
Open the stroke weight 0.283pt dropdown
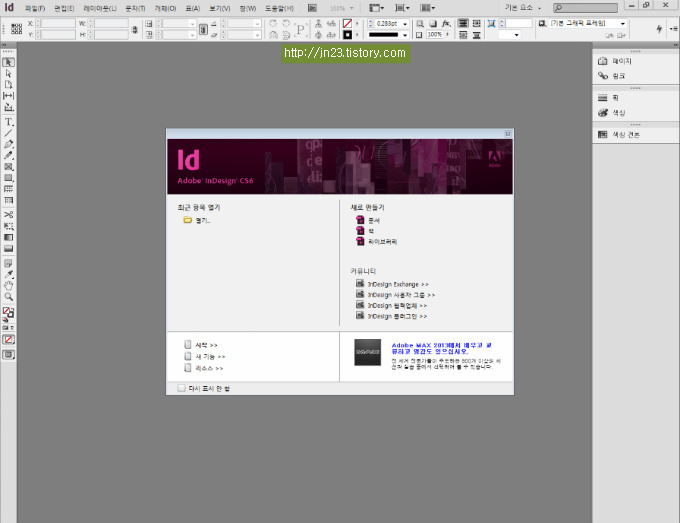click(405, 24)
